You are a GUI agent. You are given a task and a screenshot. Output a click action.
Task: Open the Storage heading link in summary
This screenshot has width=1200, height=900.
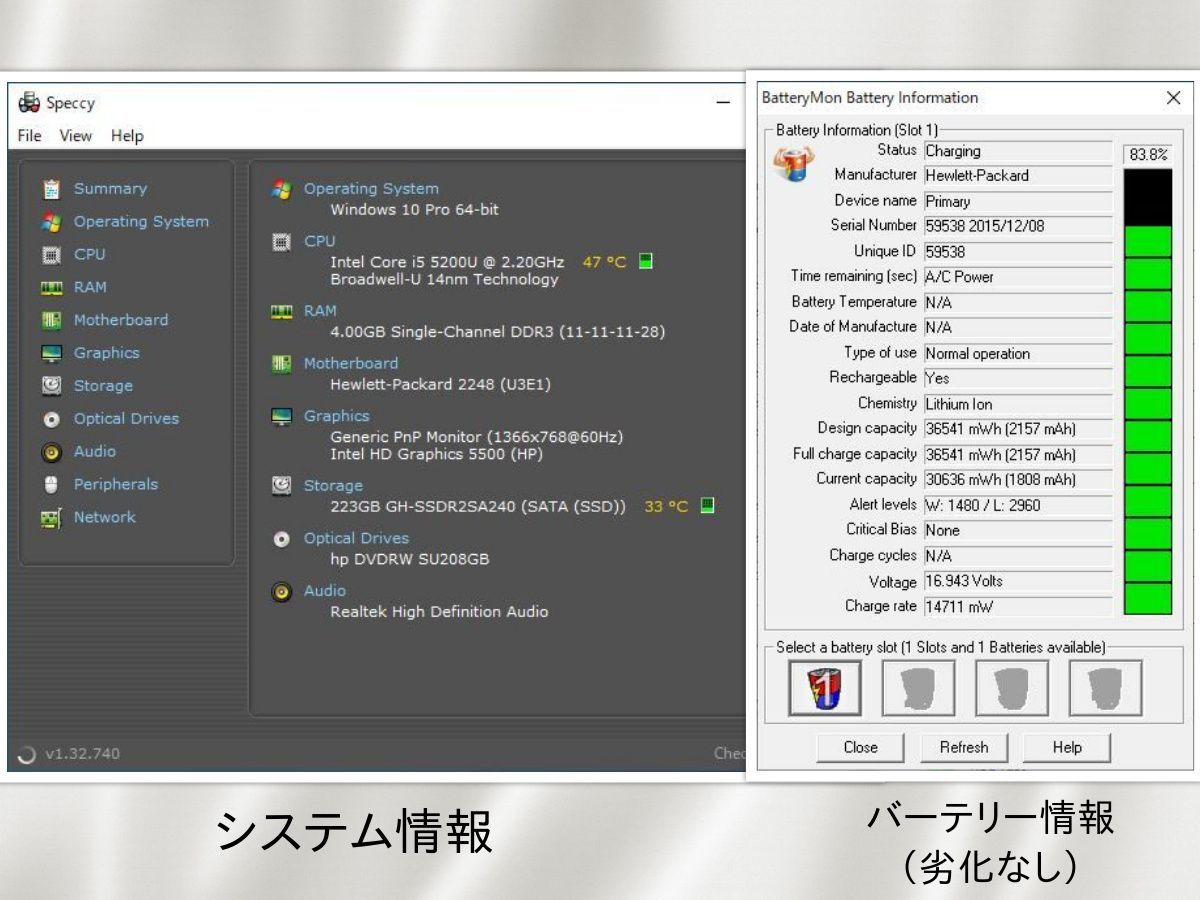pyautogui.click(x=333, y=486)
